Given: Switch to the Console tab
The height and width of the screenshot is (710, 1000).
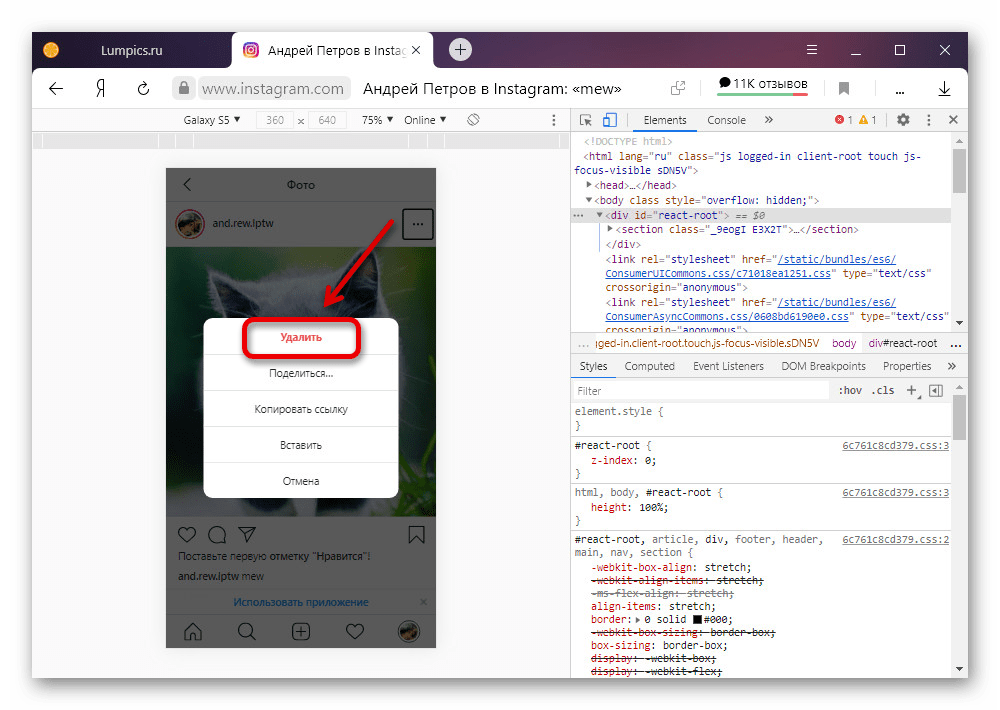Looking at the screenshot, I should click(726, 120).
